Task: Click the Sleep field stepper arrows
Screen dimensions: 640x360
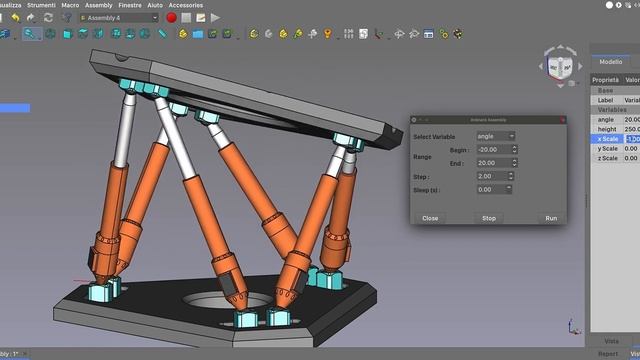Action: pyautogui.click(x=509, y=189)
